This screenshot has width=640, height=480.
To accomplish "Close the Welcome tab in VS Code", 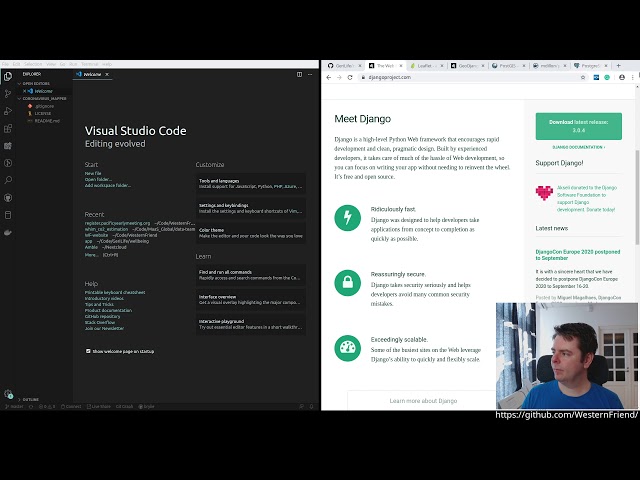I will 107,74.
